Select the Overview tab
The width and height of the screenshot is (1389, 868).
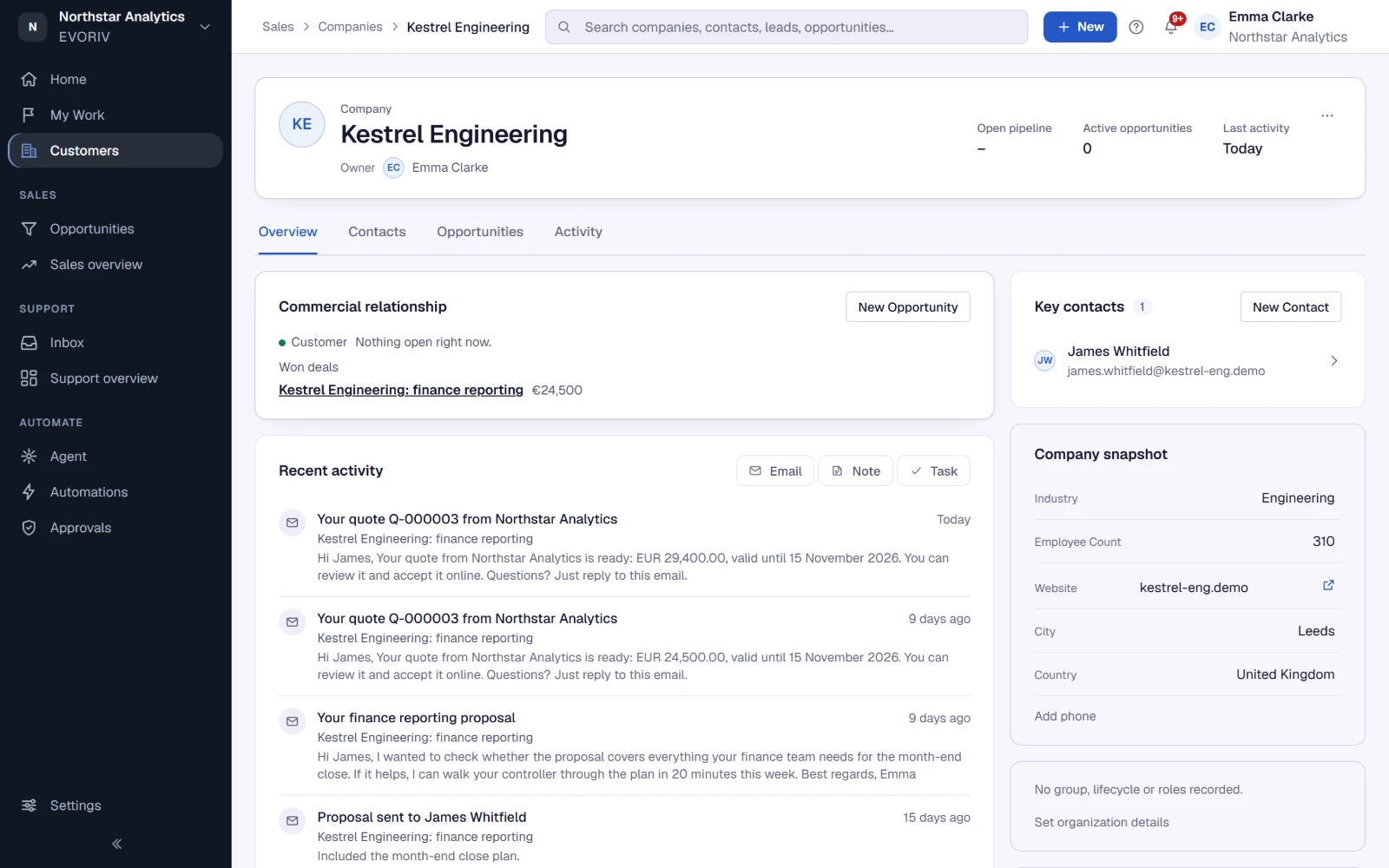pos(287,232)
